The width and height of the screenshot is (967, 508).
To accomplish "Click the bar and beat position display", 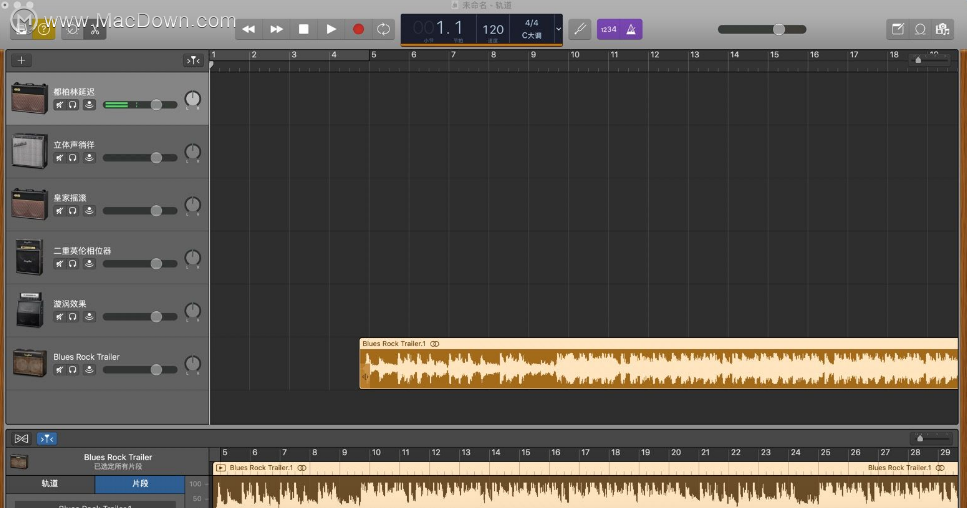I will coord(438,28).
